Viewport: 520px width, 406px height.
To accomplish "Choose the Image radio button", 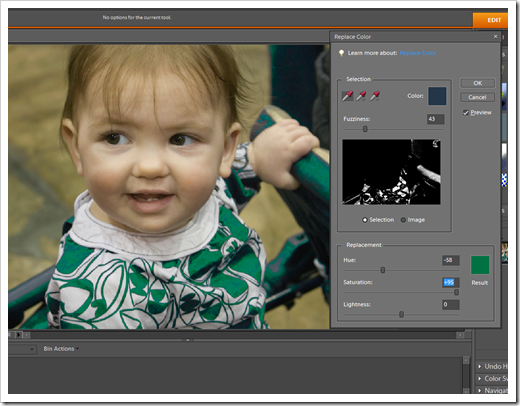I will click(x=403, y=220).
